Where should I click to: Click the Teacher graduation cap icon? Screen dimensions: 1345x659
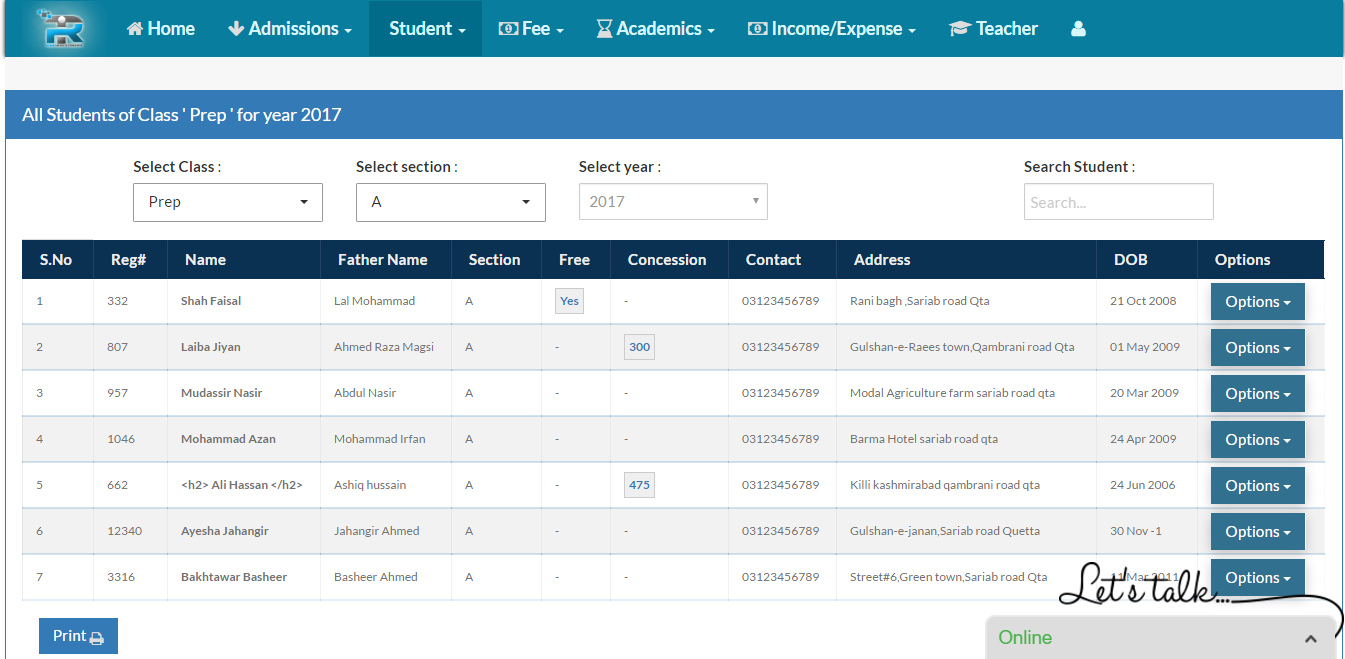(960, 29)
